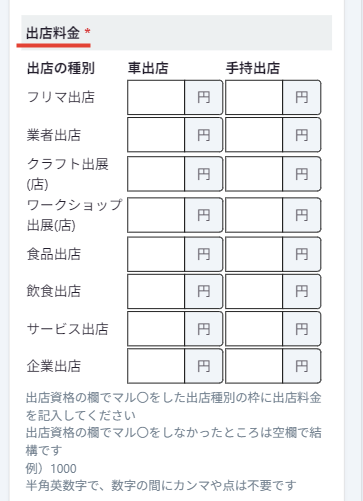Click the サービス出店 手持出店 fee field
Image resolution: width=363 pixels, height=501 pixels.
coord(254,329)
